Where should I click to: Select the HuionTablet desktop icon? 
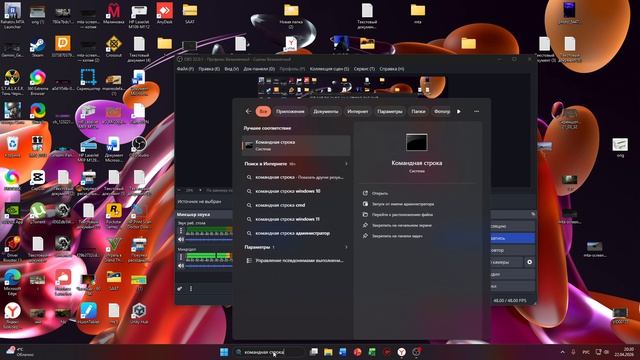point(88,314)
